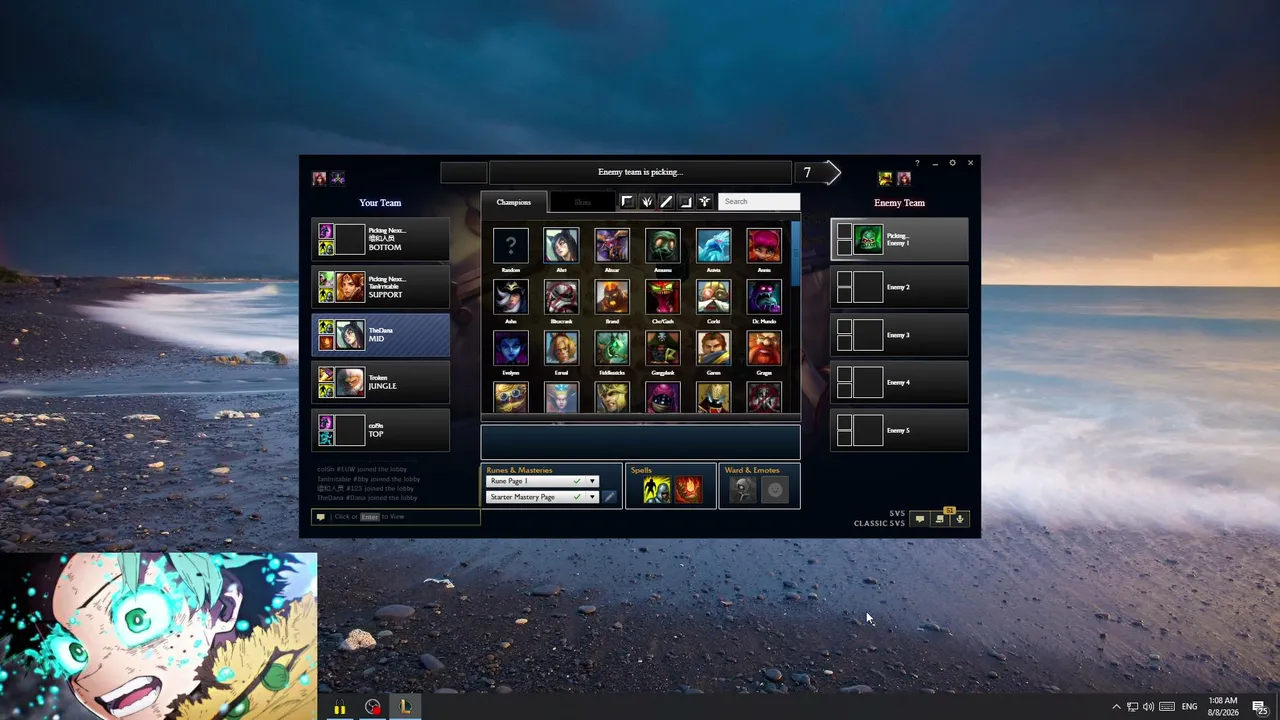Filter champions by jungle role
The width and height of the screenshot is (1280, 720).
[647, 202]
